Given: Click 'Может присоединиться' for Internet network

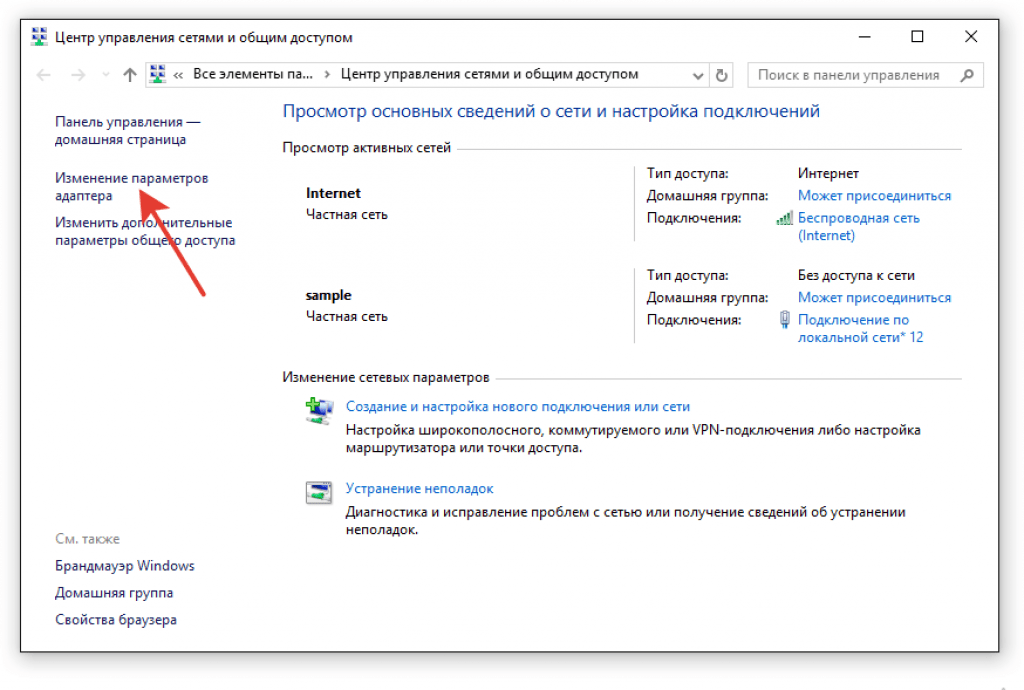Looking at the screenshot, I should point(874,195).
